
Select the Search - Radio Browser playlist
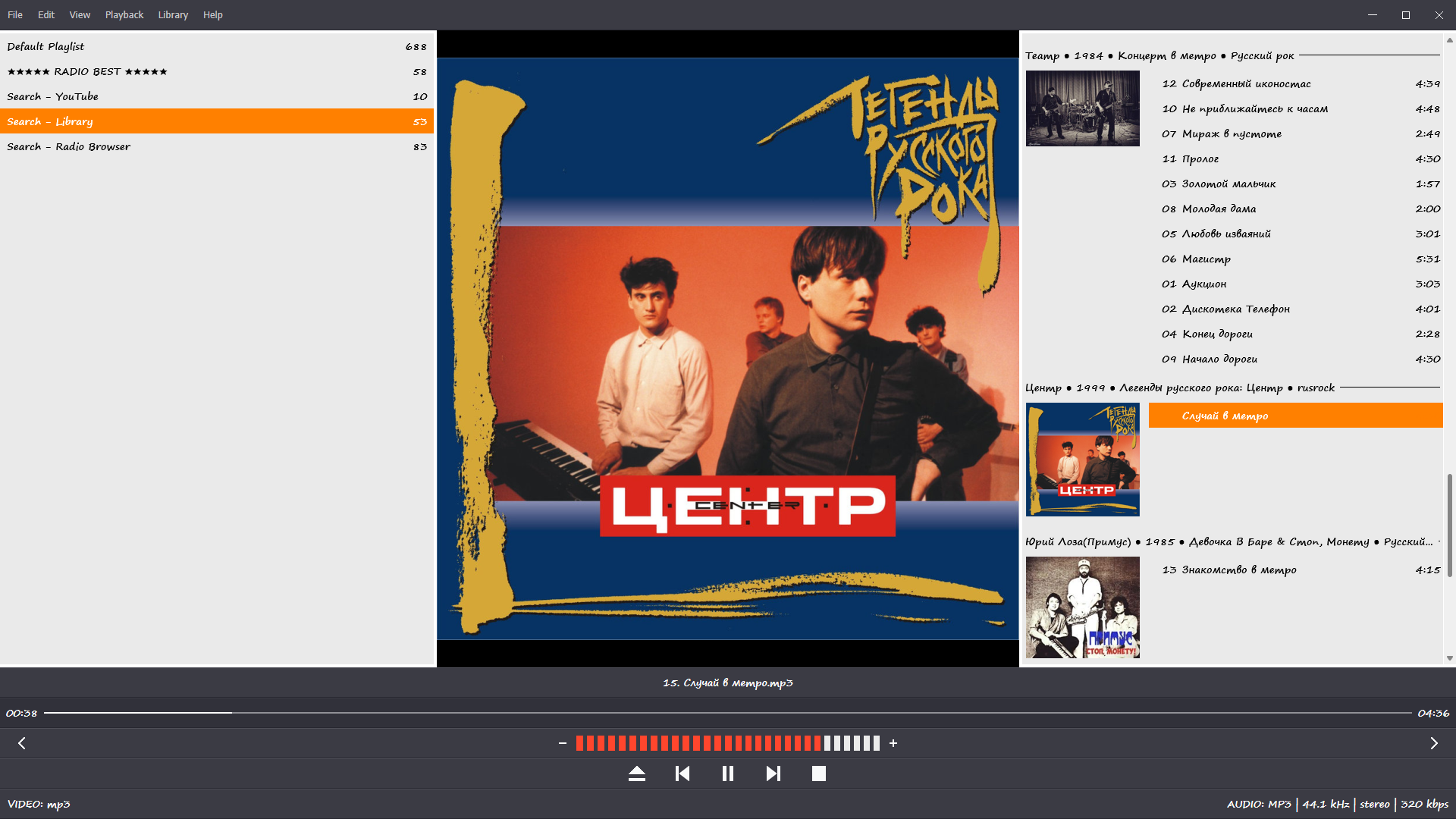point(217,146)
